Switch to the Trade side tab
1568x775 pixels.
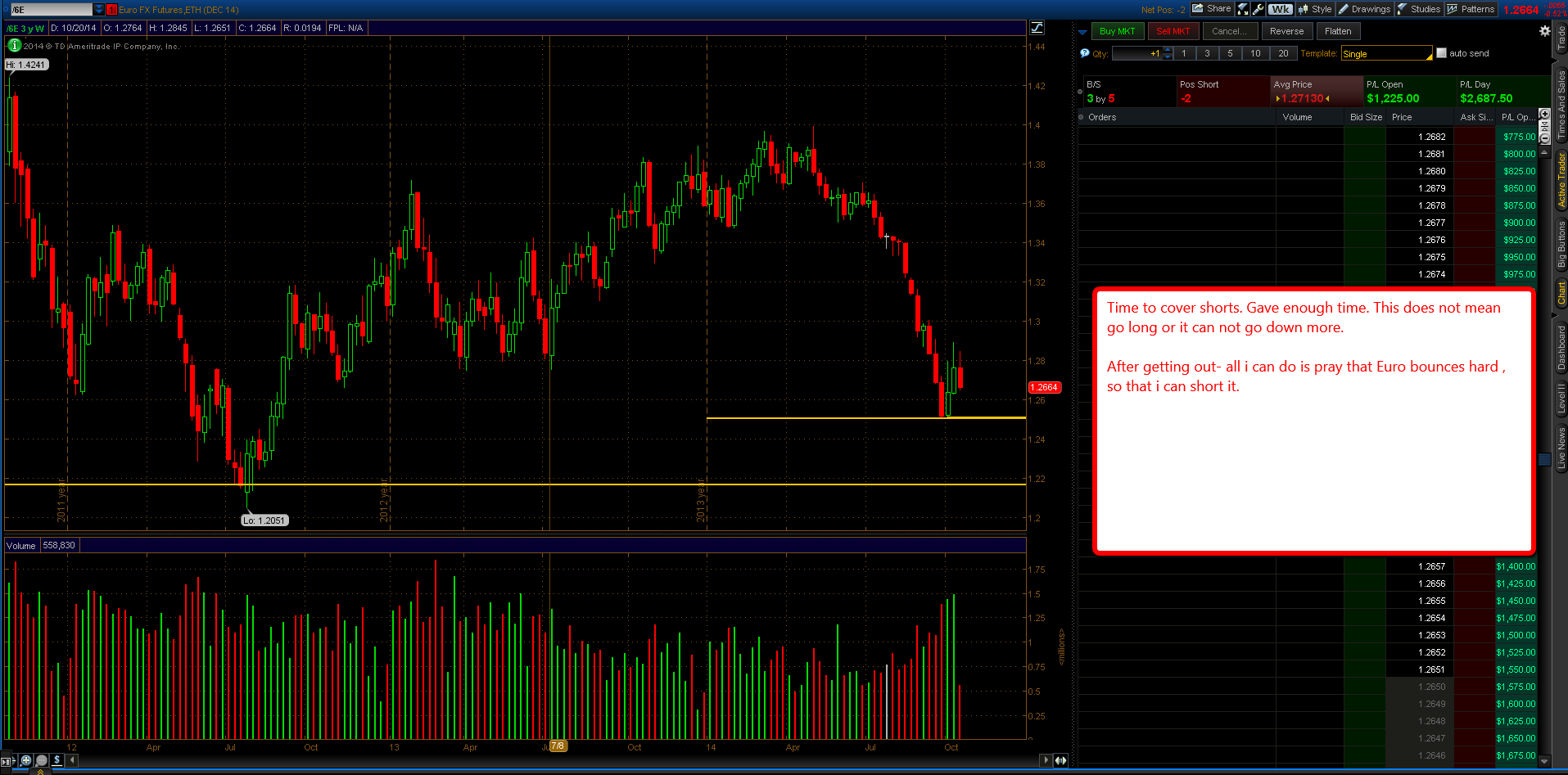[1561, 38]
